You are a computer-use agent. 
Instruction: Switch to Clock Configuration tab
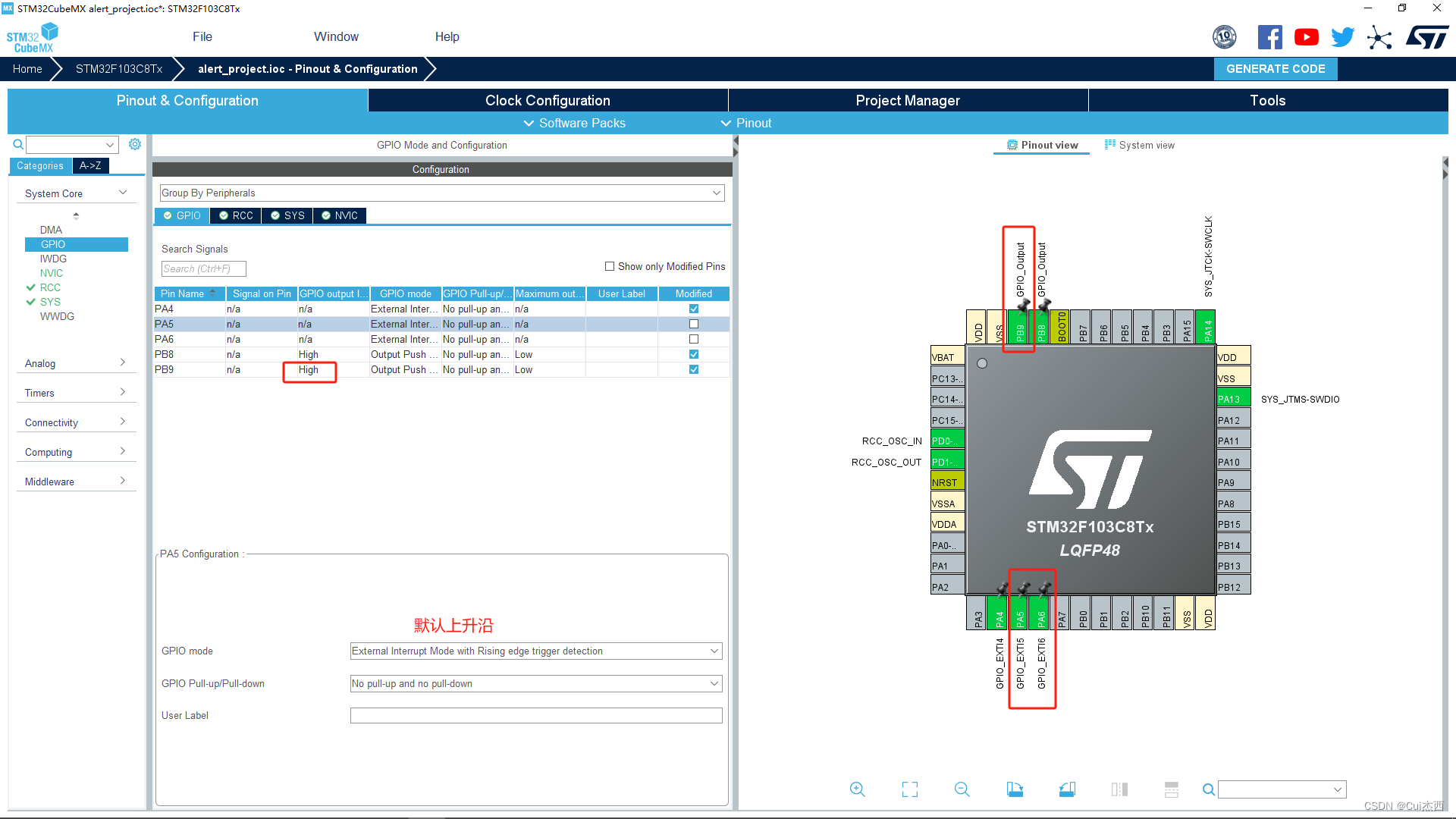click(548, 100)
